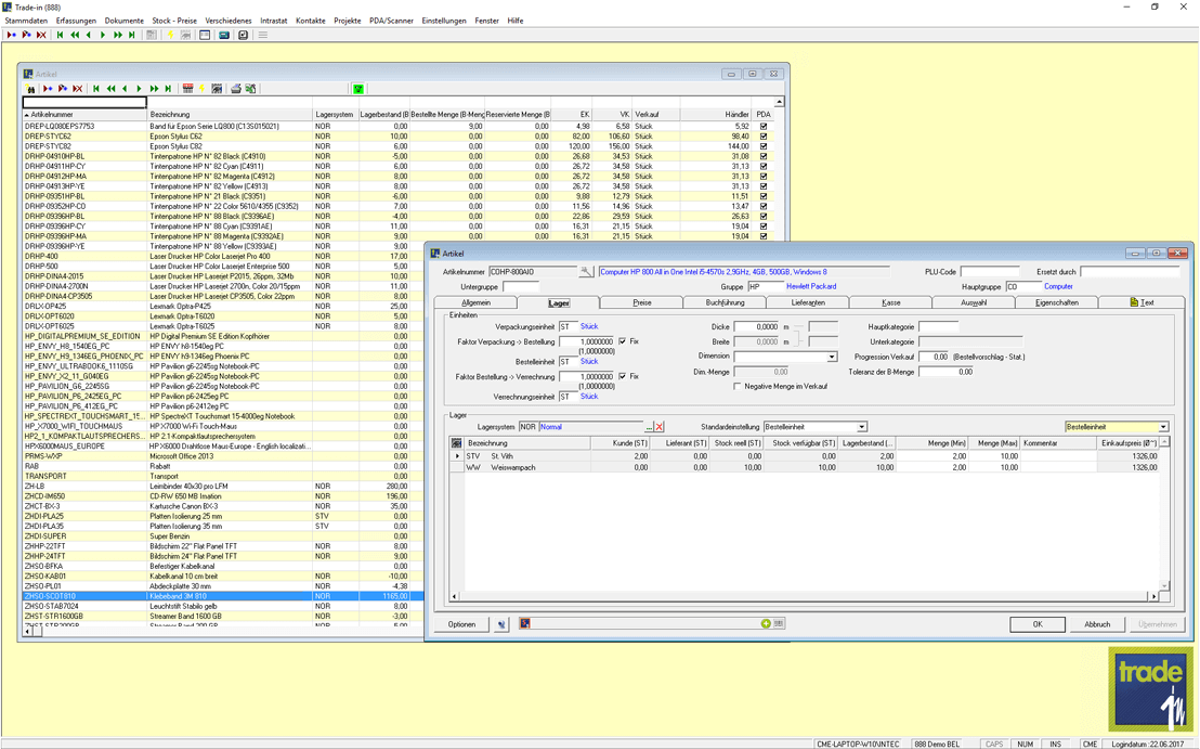Switch to the Eigenschaften tab
The image size is (1200, 749).
[1058, 302]
